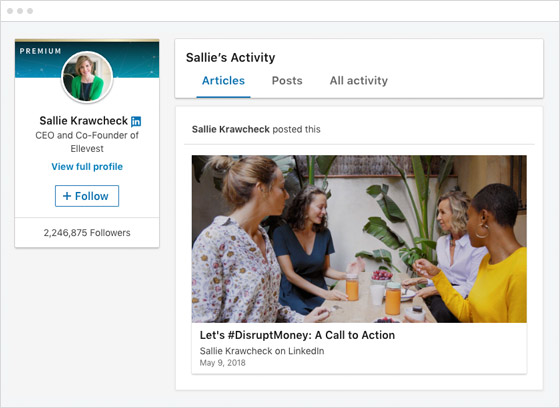Click the plus icon on Follow button

click(x=67, y=196)
